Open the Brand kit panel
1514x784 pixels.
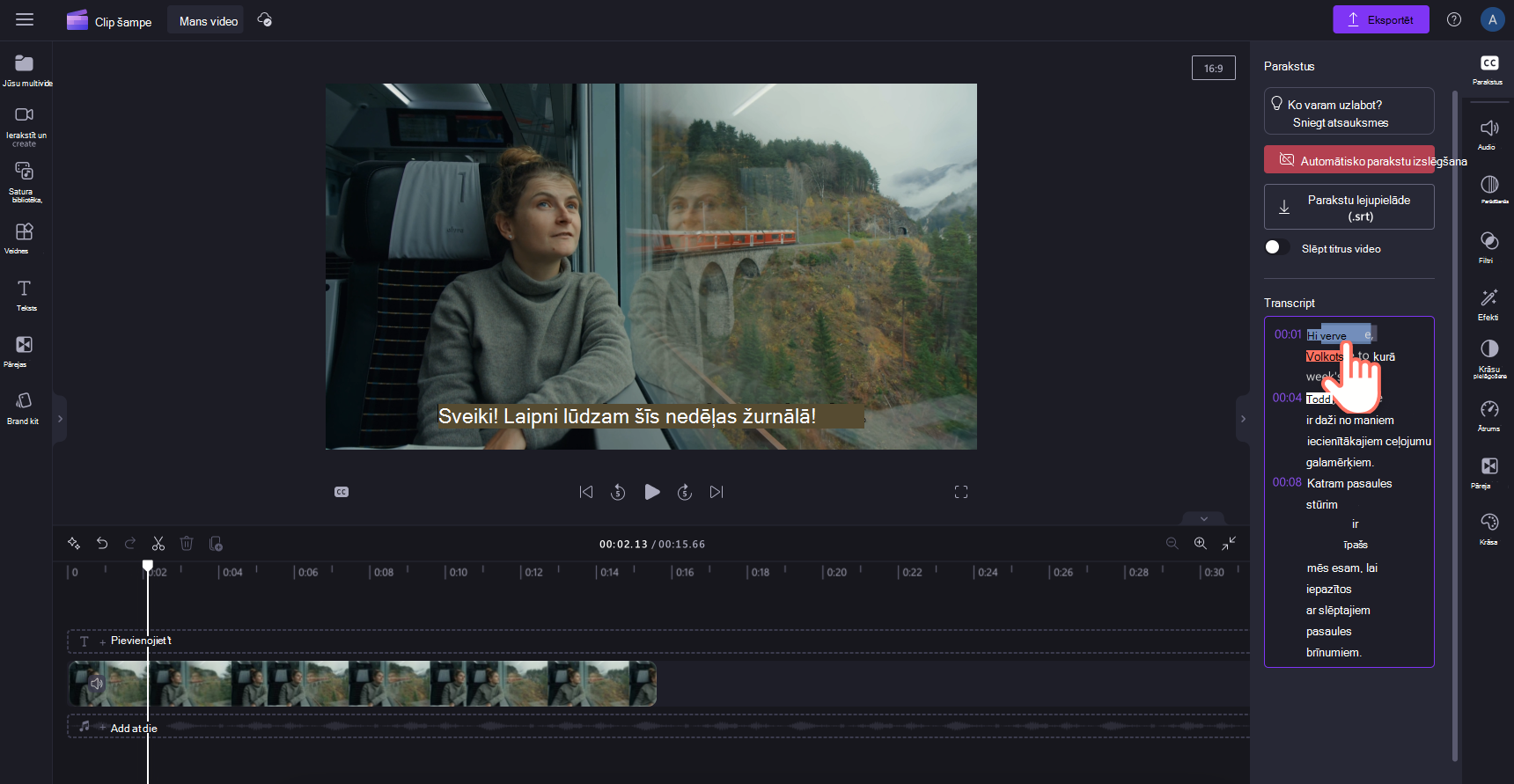click(25, 408)
